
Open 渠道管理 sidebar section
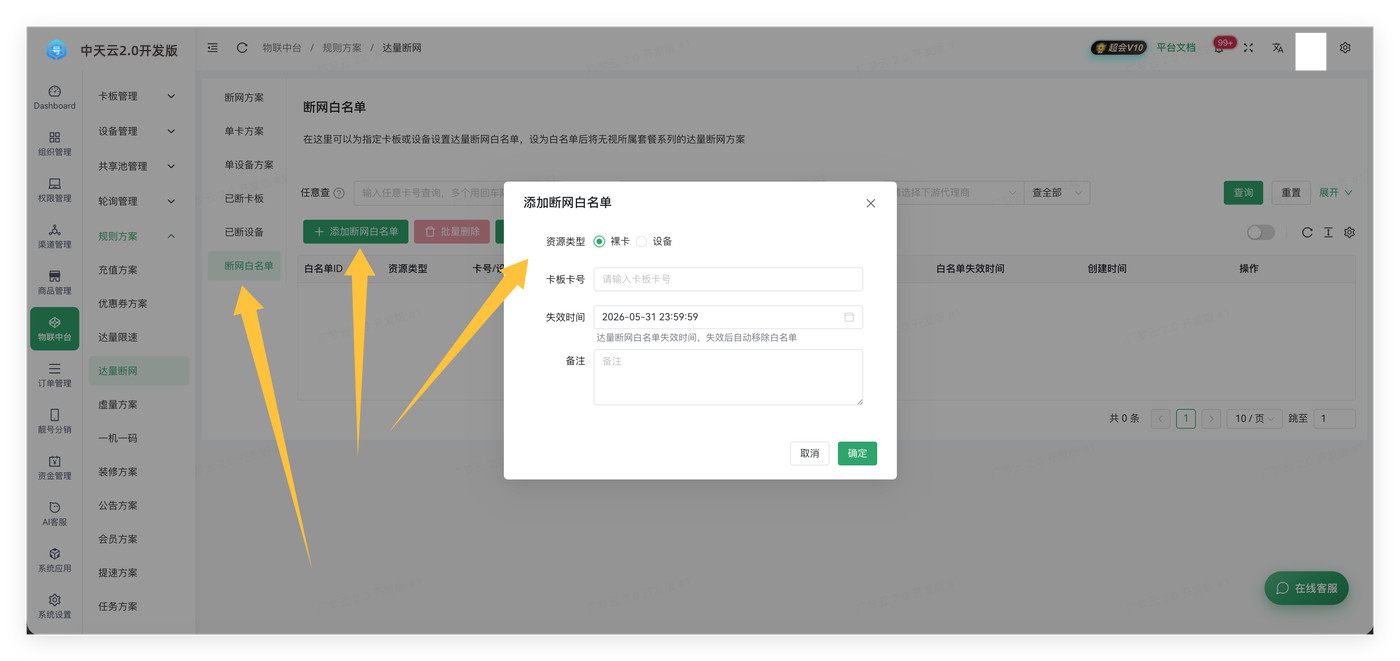click(54, 236)
